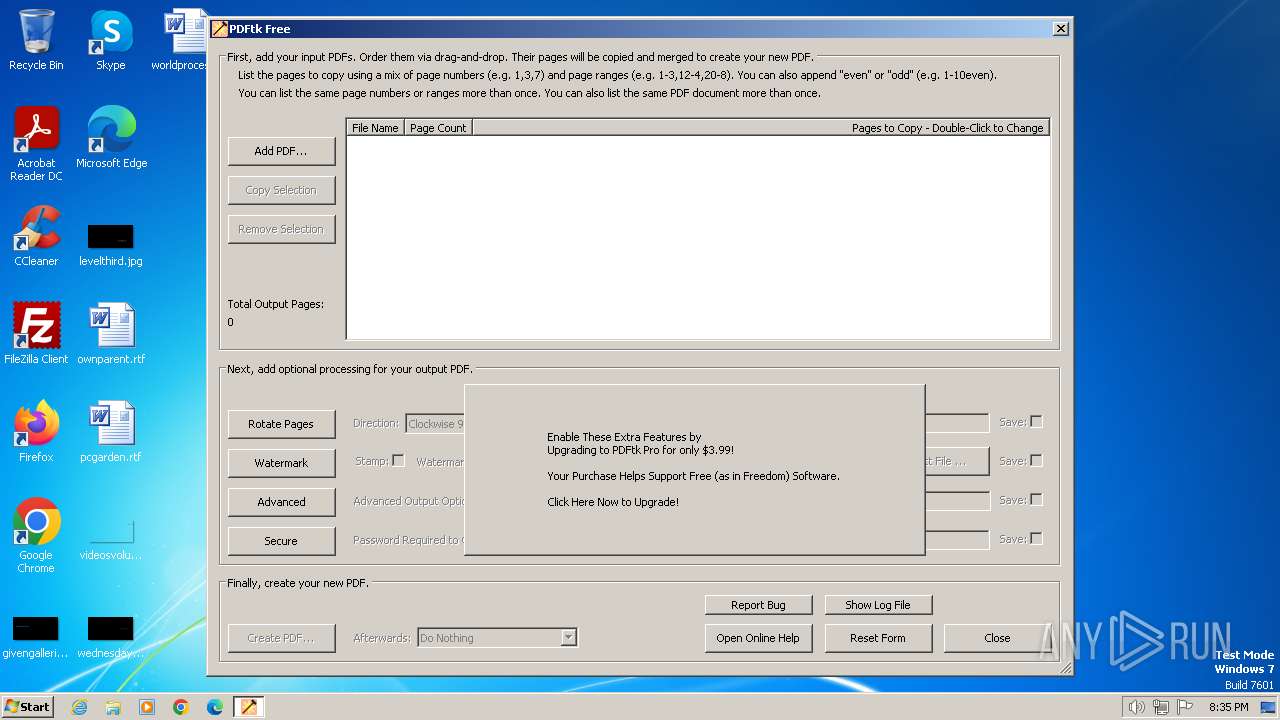Click the Report Bug button
The width and height of the screenshot is (1280, 720).
(758, 605)
